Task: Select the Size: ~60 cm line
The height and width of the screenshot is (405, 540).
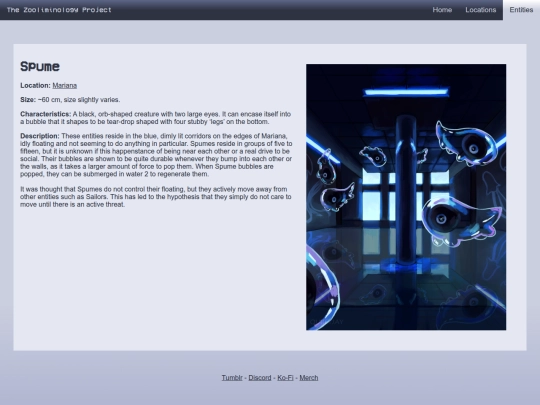Action: pyautogui.click(x=70, y=100)
